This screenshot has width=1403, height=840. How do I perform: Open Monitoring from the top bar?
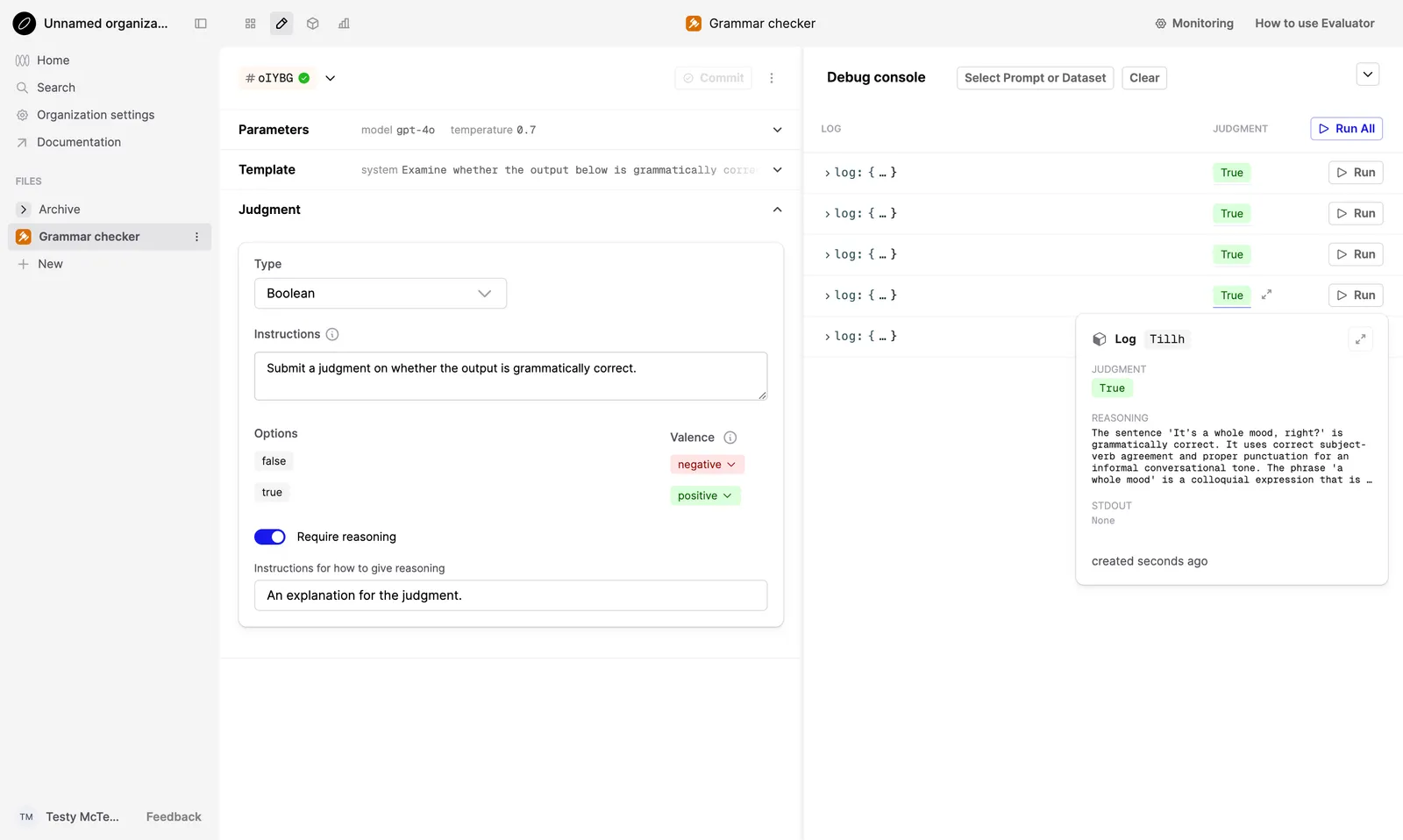(1194, 24)
